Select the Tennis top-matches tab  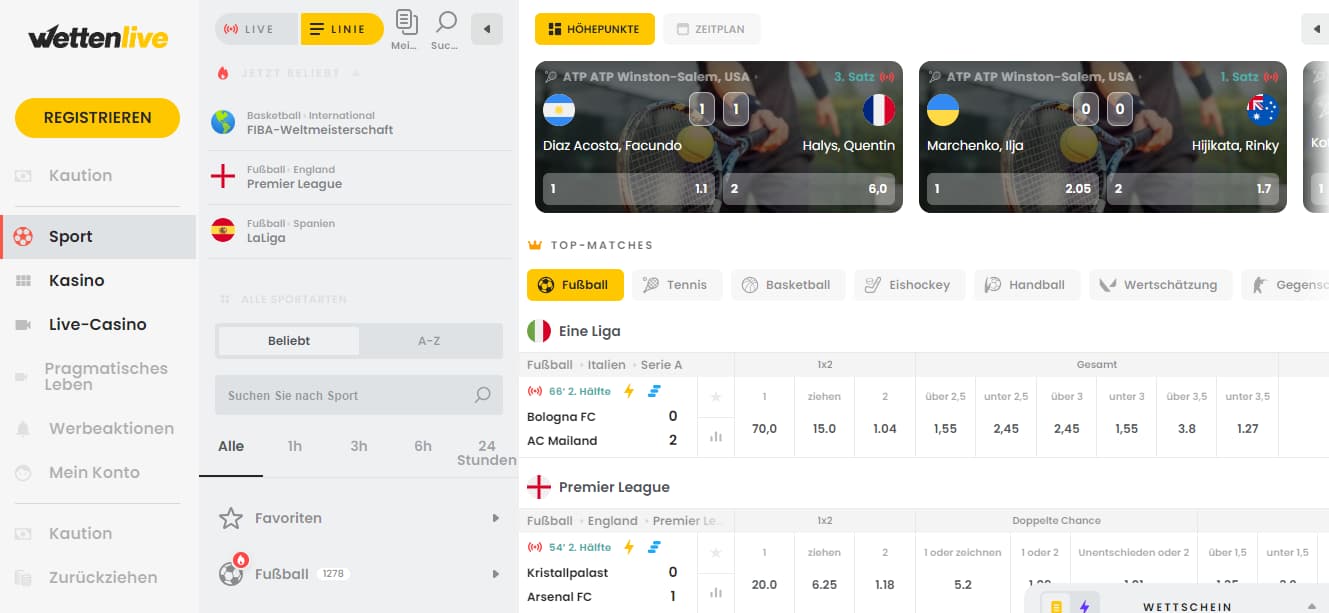coord(675,285)
